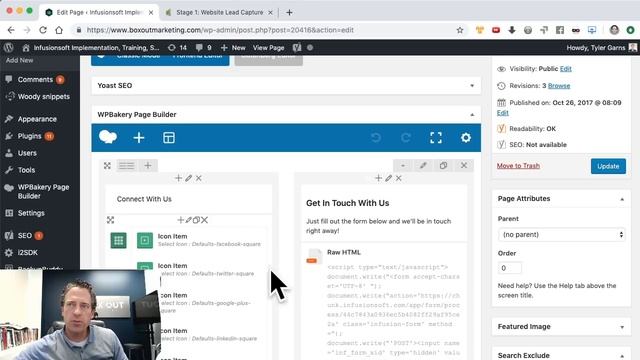The image size is (640, 360).
Task: Browse revisions link
Action: (559, 86)
